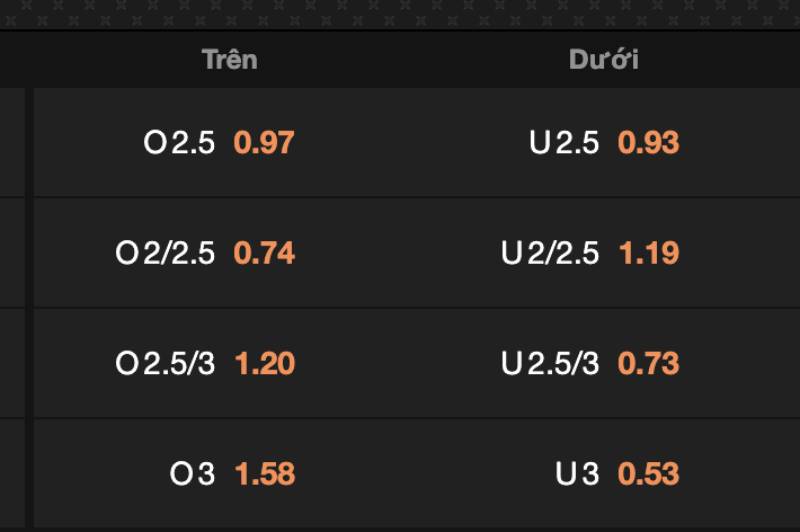Click the O2.5/3 line label
This screenshot has width=800, height=532.
(x=165, y=364)
